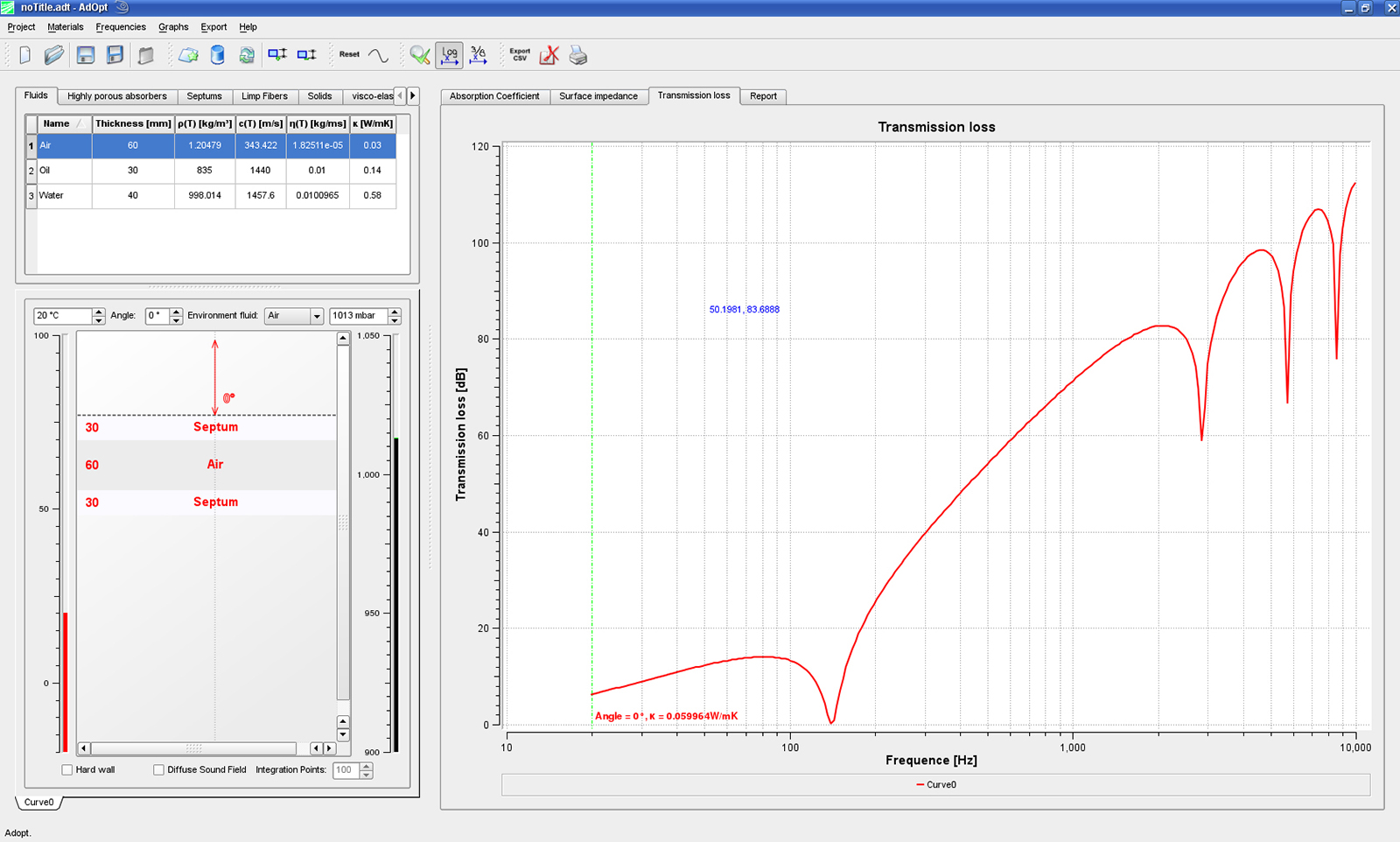Viewport: 1400px width, 842px height.
Task: Open the Absorption Coefficient tab
Action: coord(494,96)
